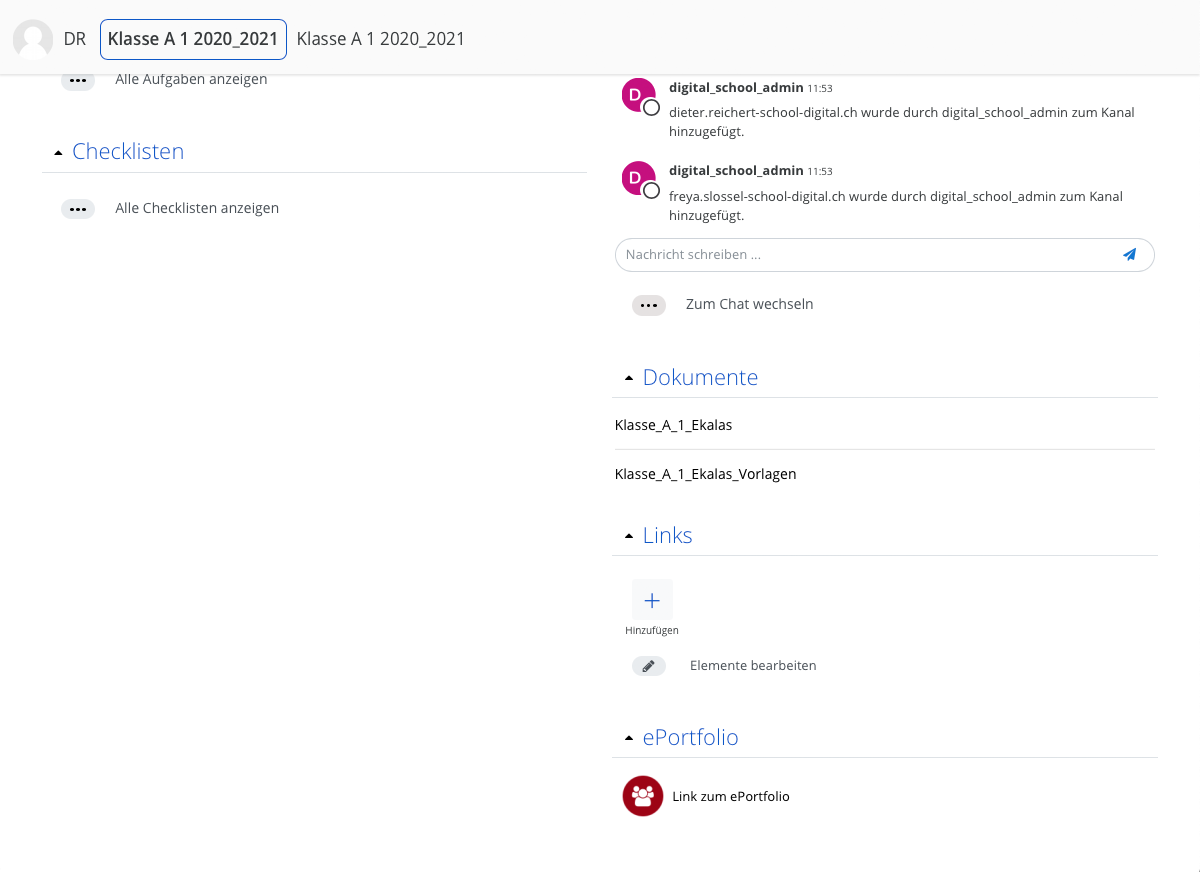1200x872 pixels.
Task: Click the pencil icon for editing elements
Action: click(x=648, y=666)
